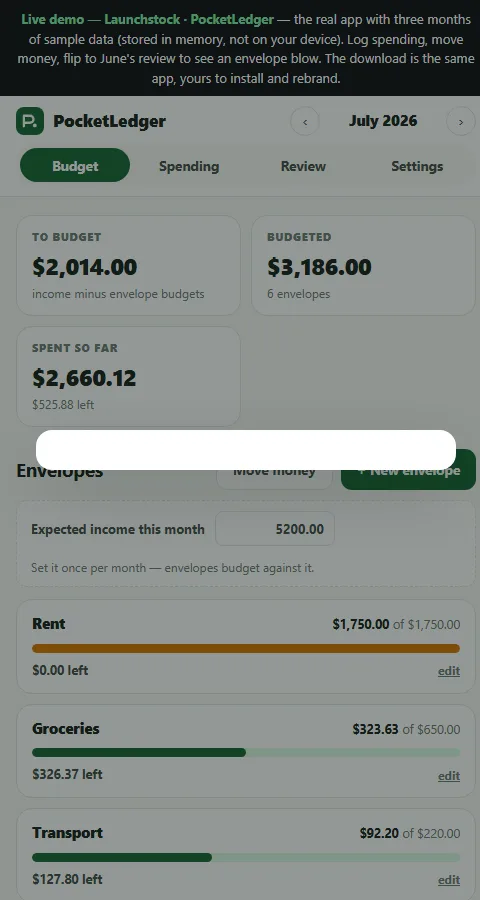Click the July 2026 month label
The width and height of the screenshot is (480, 900).
pos(383,121)
